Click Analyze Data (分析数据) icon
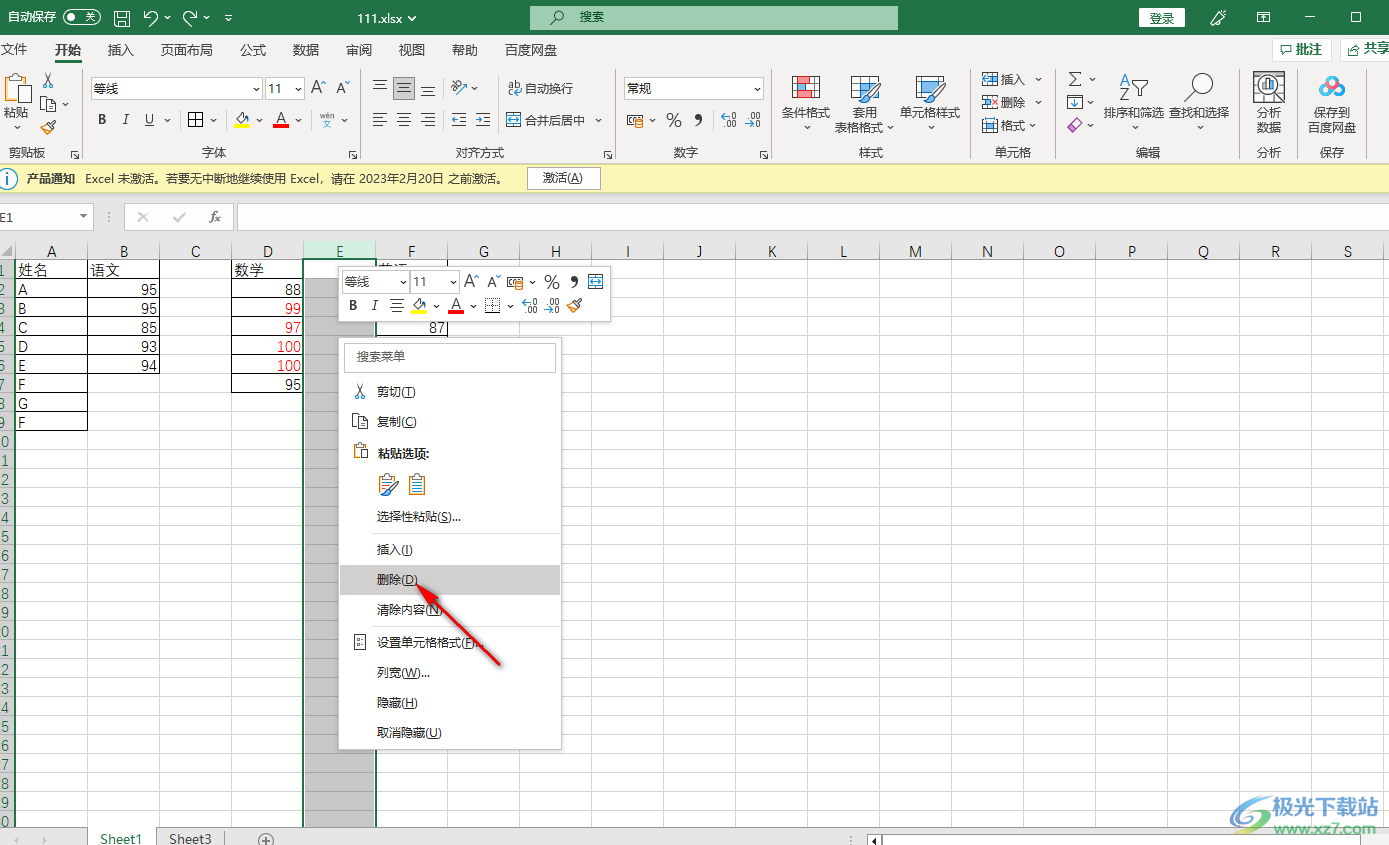1389x845 pixels. [x=1269, y=104]
